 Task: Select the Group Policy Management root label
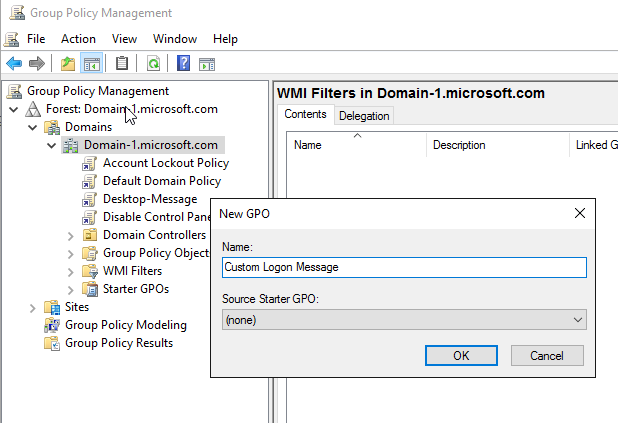(x=98, y=91)
